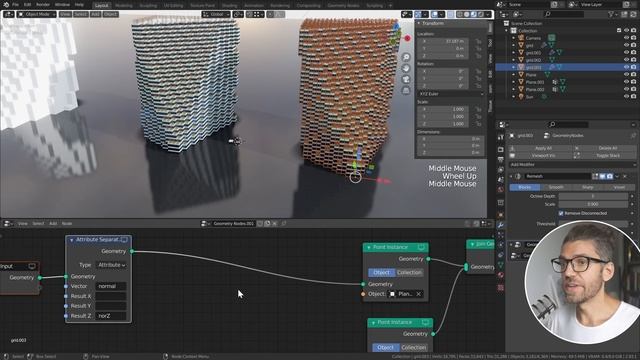Toggle X-ray mode in viewport header
Image resolution: width=640 pixels, height=360 pixels.
(x=451, y=14)
